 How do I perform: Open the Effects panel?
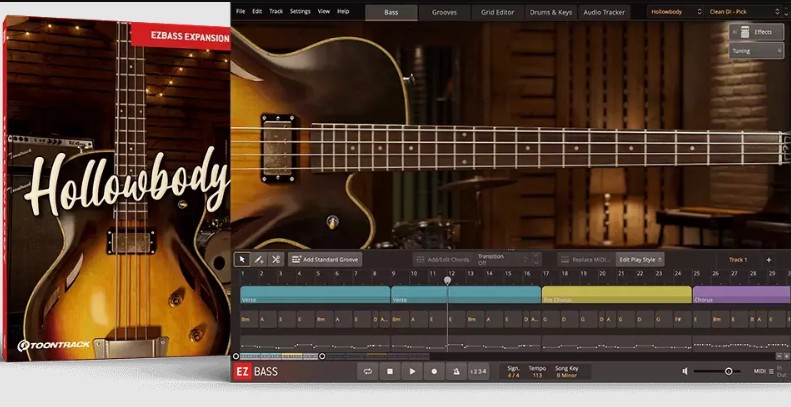click(756, 32)
